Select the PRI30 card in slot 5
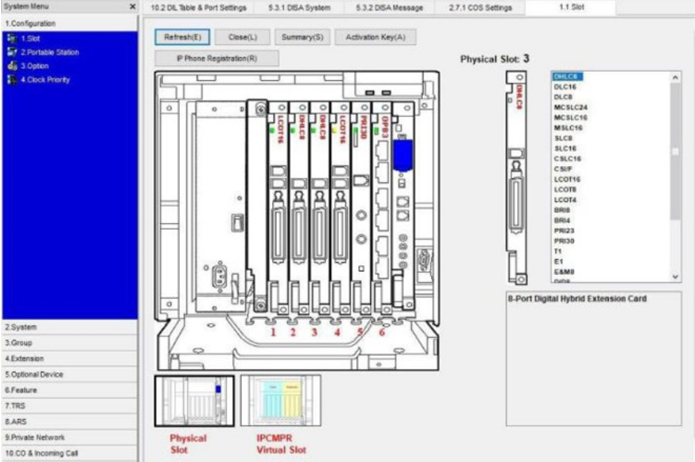This screenshot has width=695, height=462. [361, 206]
